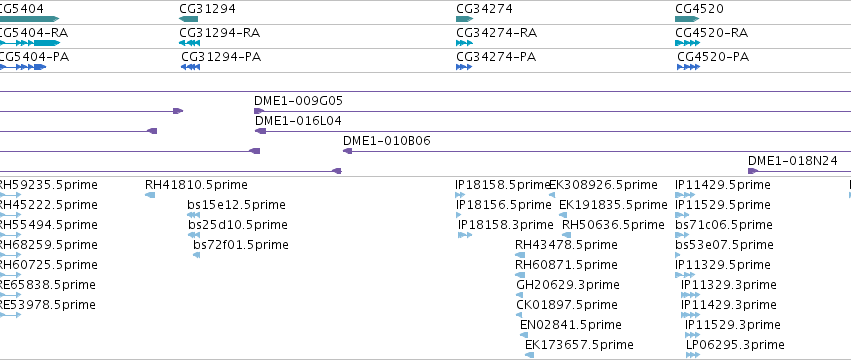Select the RE53978.5prime EST glyph

10,315
